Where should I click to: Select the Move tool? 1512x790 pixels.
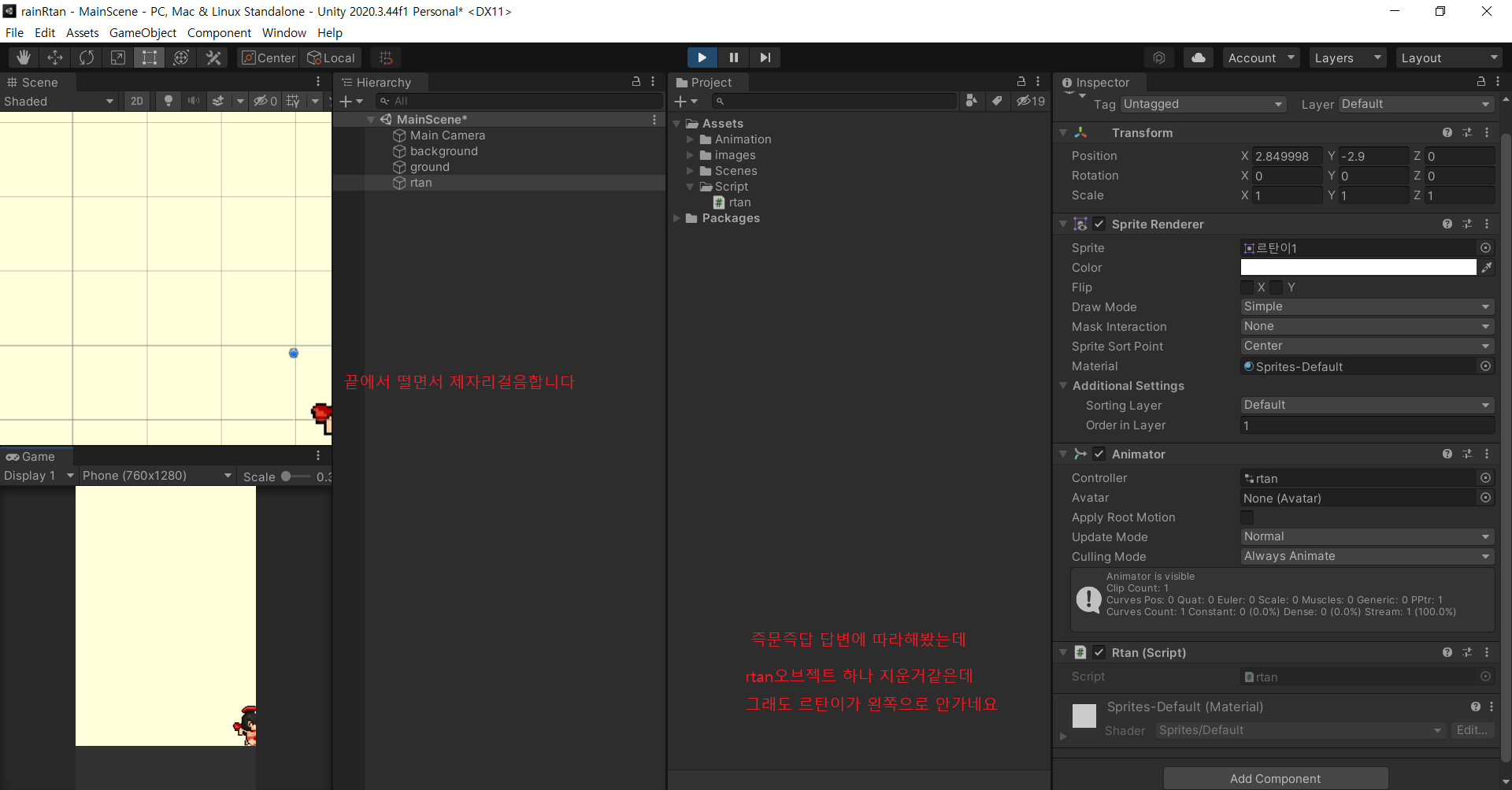[x=55, y=57]
